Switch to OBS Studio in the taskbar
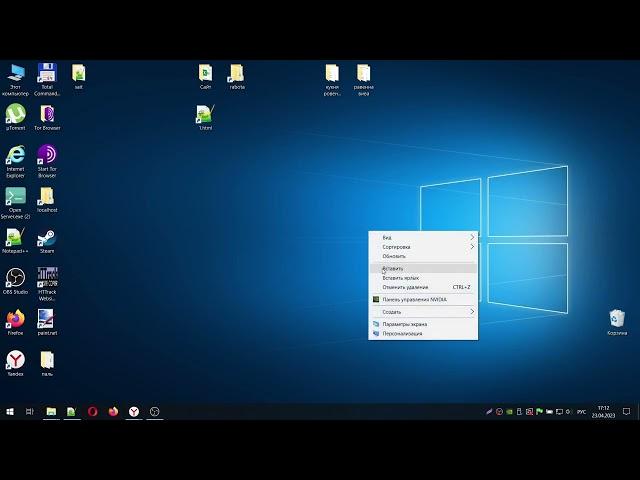Image resolution: width=640 pixels, height=480 pixels. 155,411
